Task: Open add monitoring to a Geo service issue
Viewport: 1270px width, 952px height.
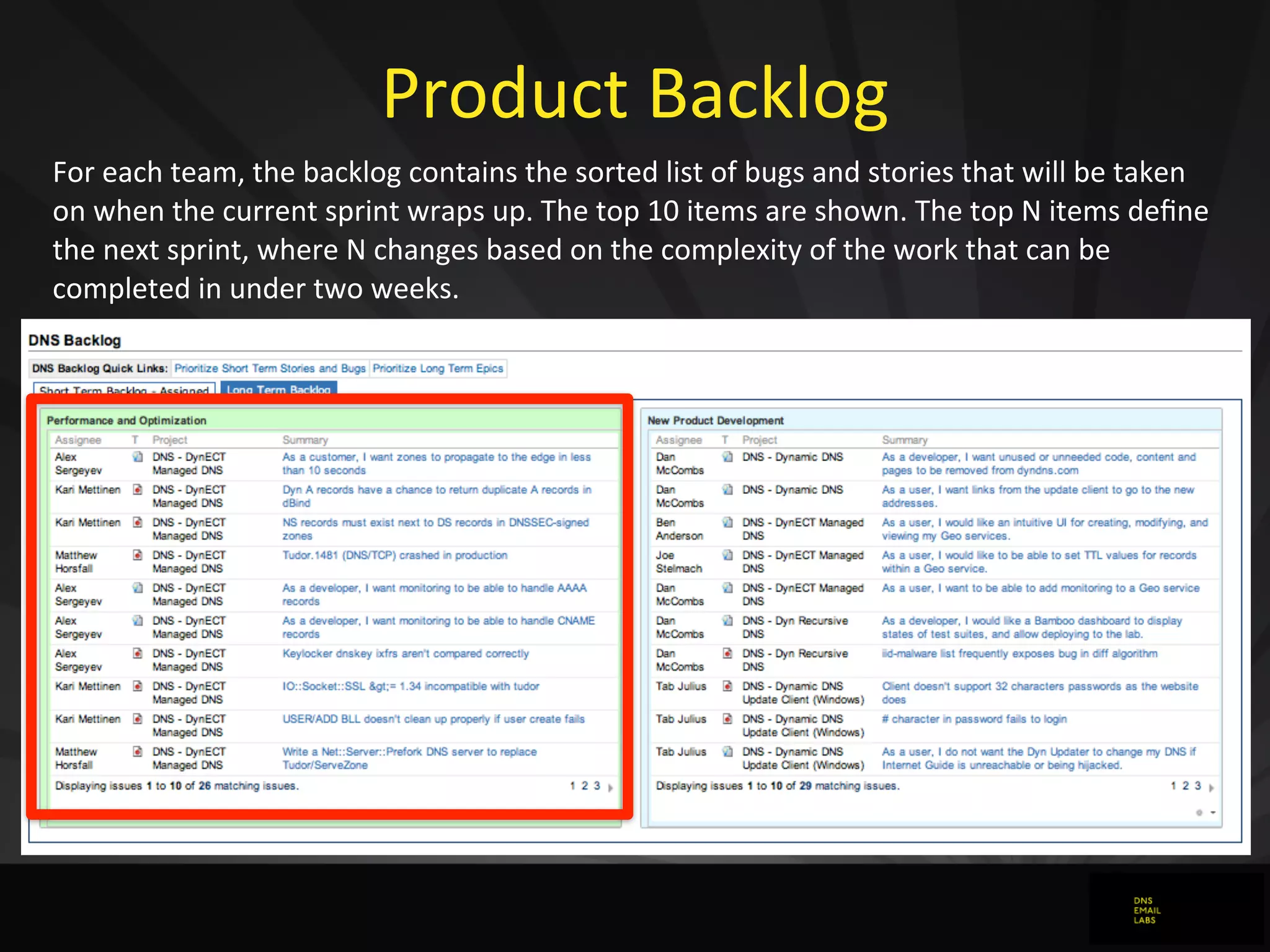Action: point(1041,588)
